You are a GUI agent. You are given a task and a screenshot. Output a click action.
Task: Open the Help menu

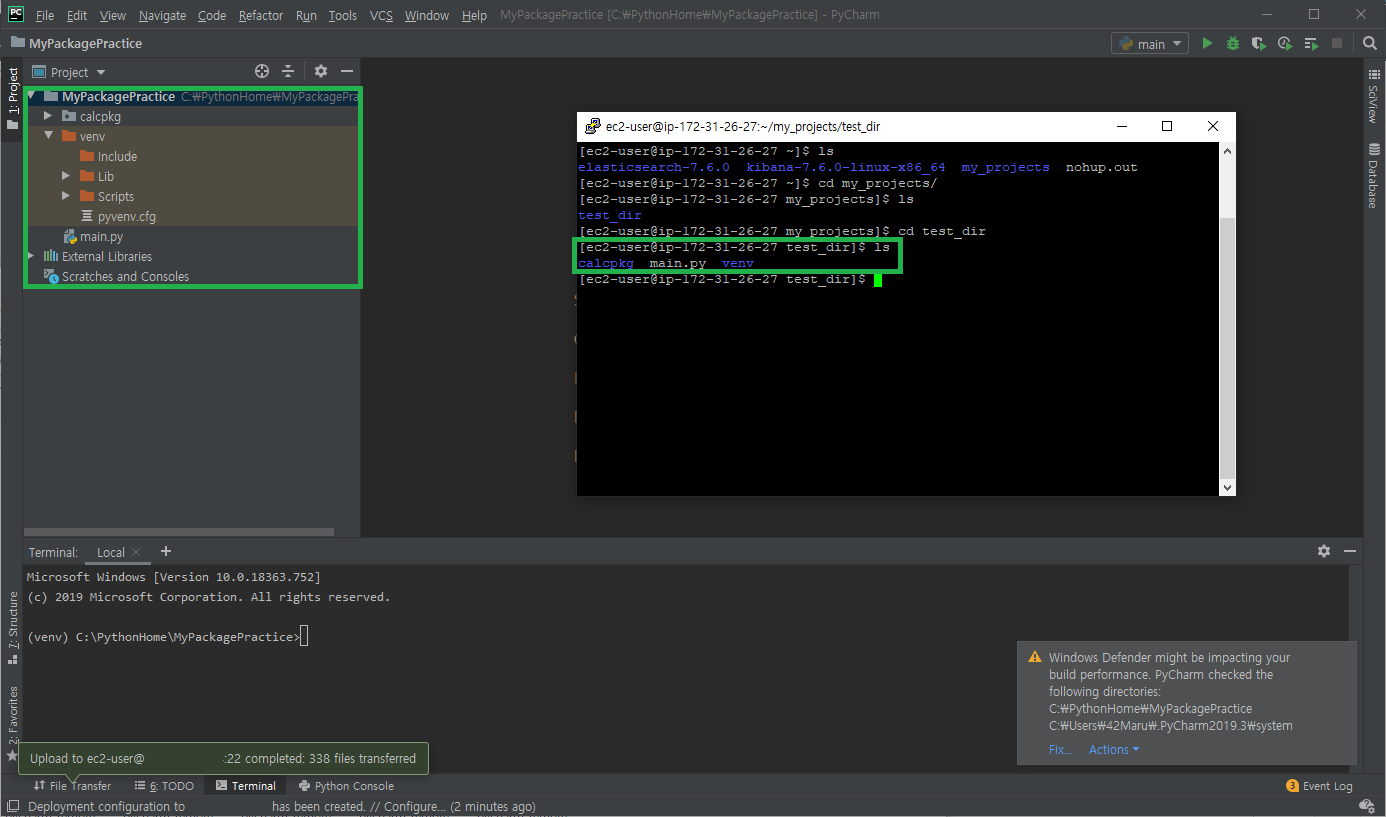474,15
